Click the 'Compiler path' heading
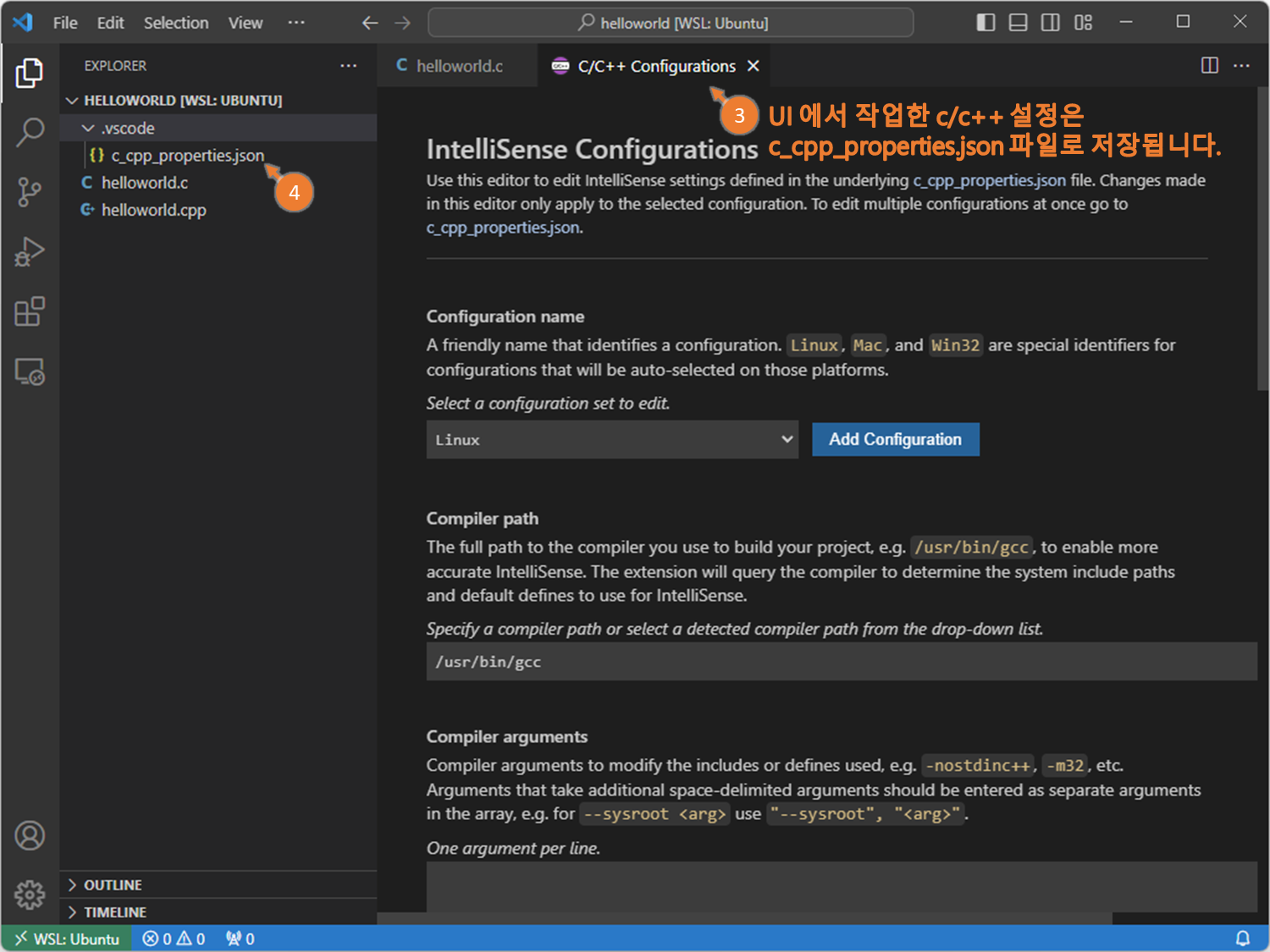The width and height of the screenshot is (1270, 952). 482,519
